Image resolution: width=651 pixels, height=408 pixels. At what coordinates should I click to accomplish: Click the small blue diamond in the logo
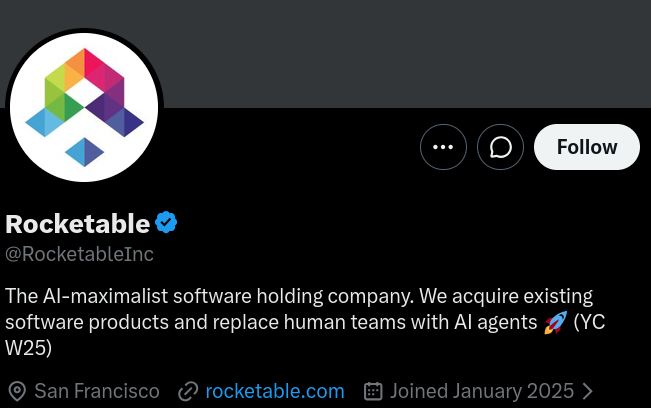(84, 152)
